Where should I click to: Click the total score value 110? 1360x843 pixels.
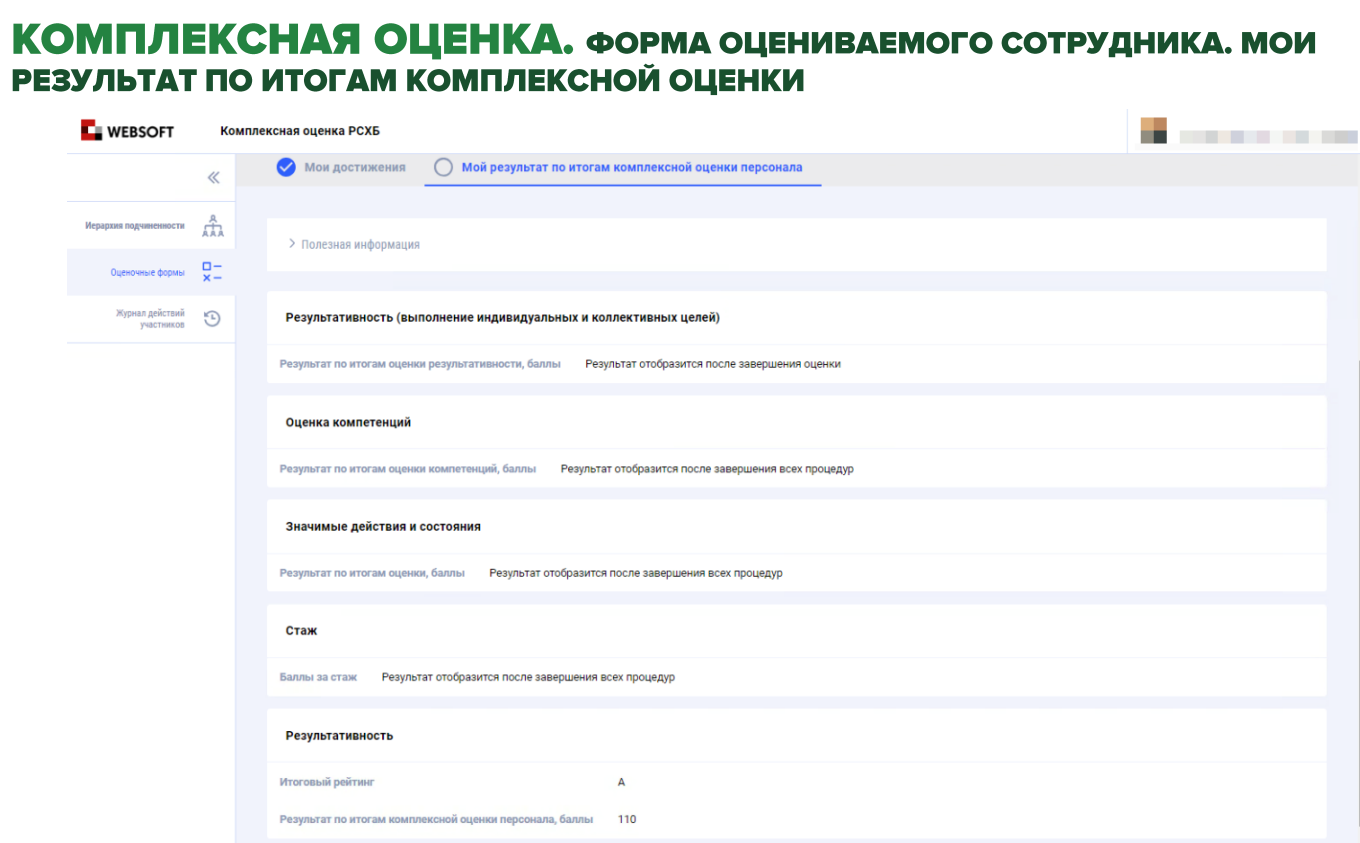click(627, 819)
